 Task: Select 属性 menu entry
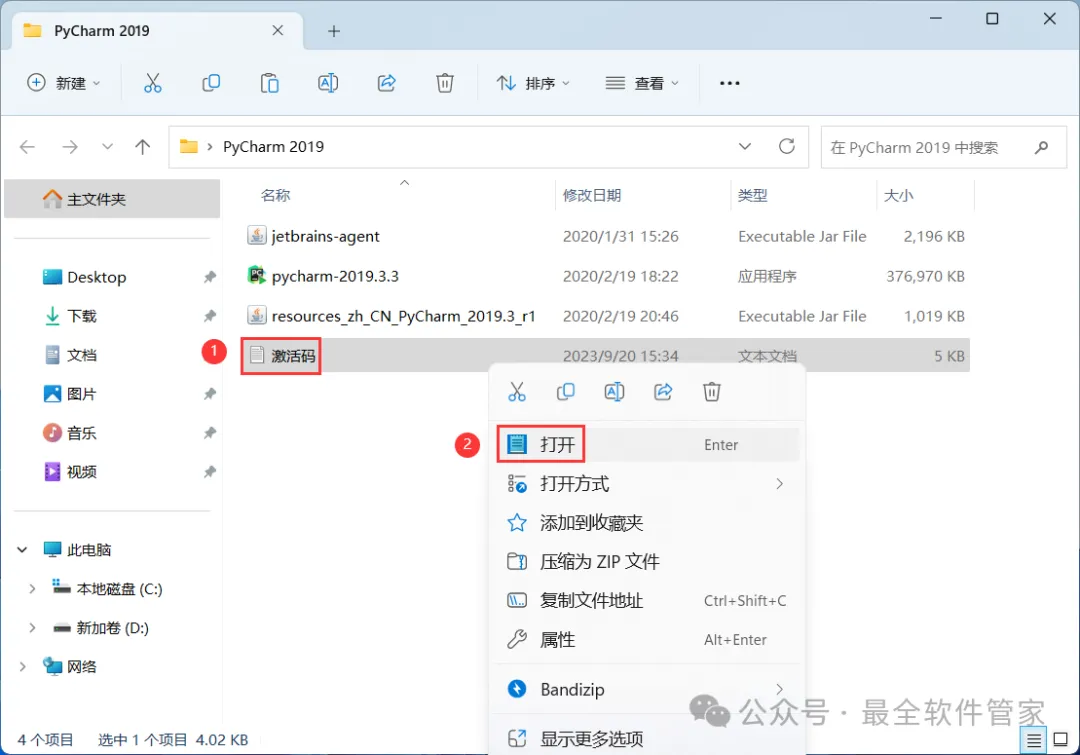point(647,640)
